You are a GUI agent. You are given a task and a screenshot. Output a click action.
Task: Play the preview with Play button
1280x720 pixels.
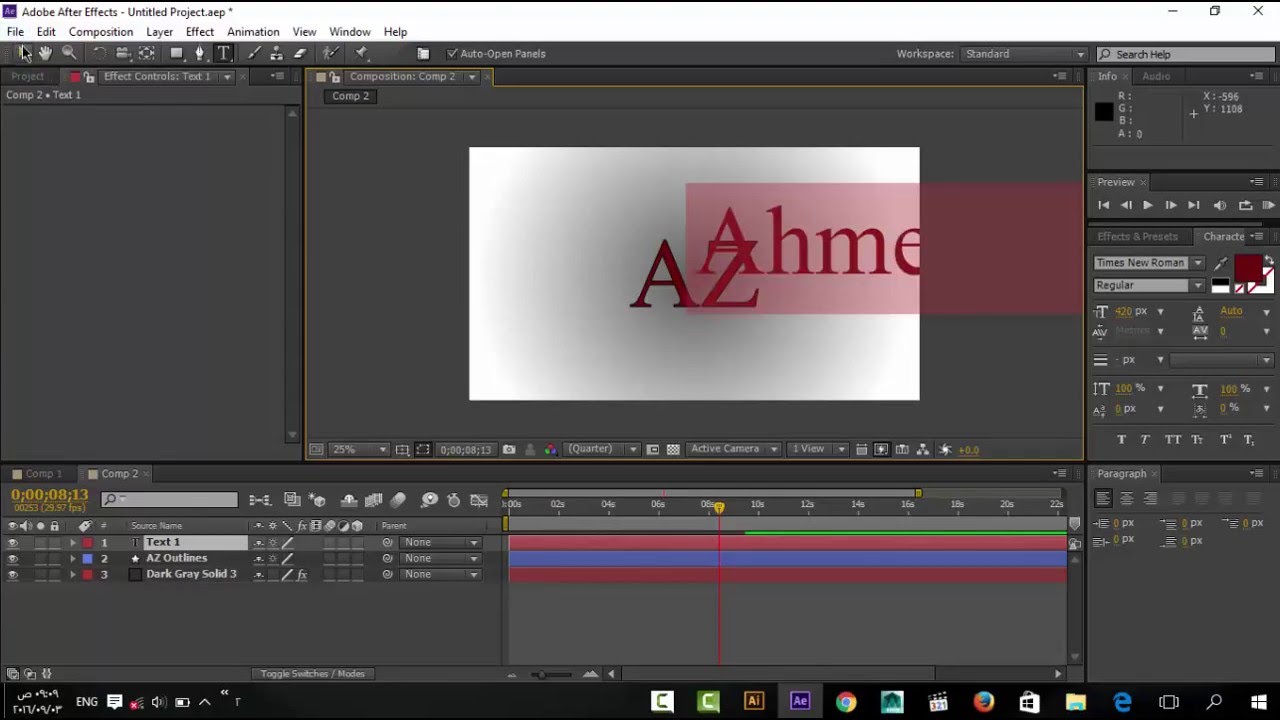pos(1147,205)
